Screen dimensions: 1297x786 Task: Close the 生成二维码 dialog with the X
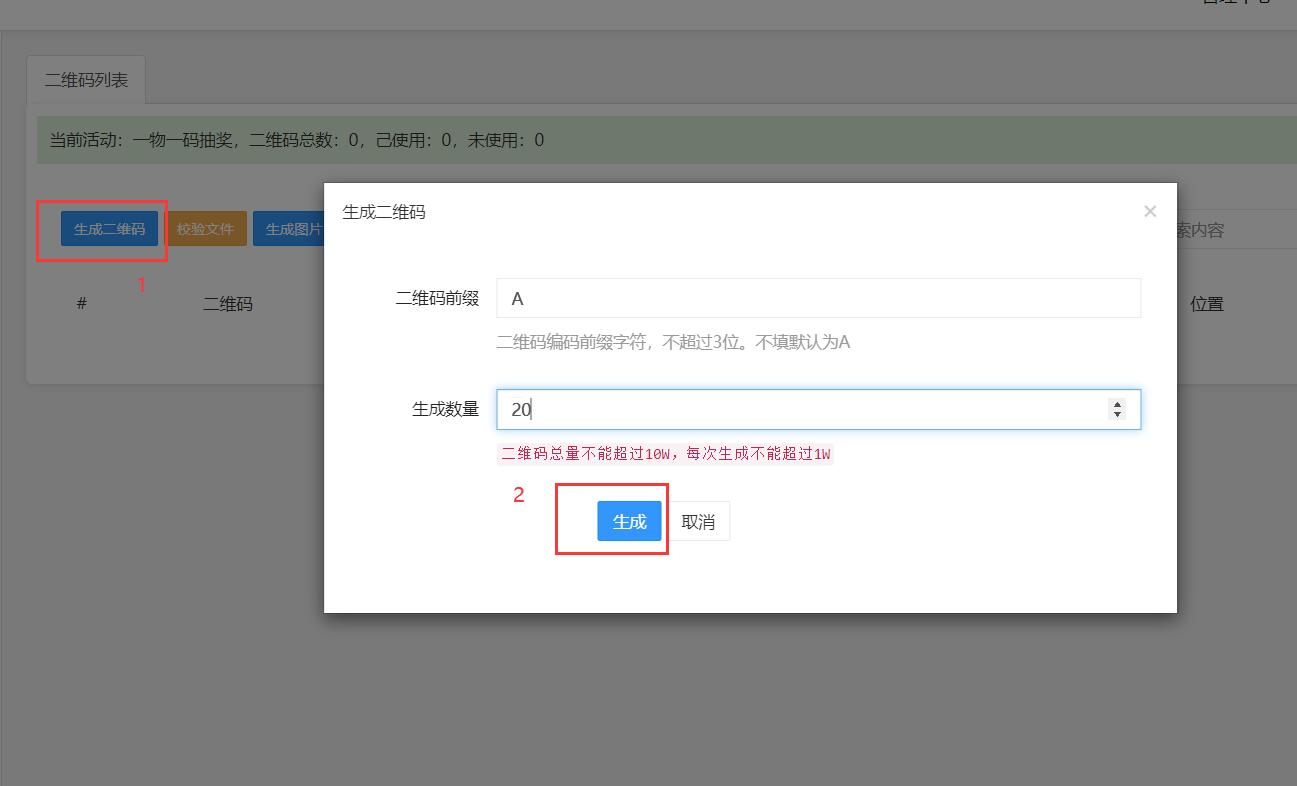(1149, 211)
